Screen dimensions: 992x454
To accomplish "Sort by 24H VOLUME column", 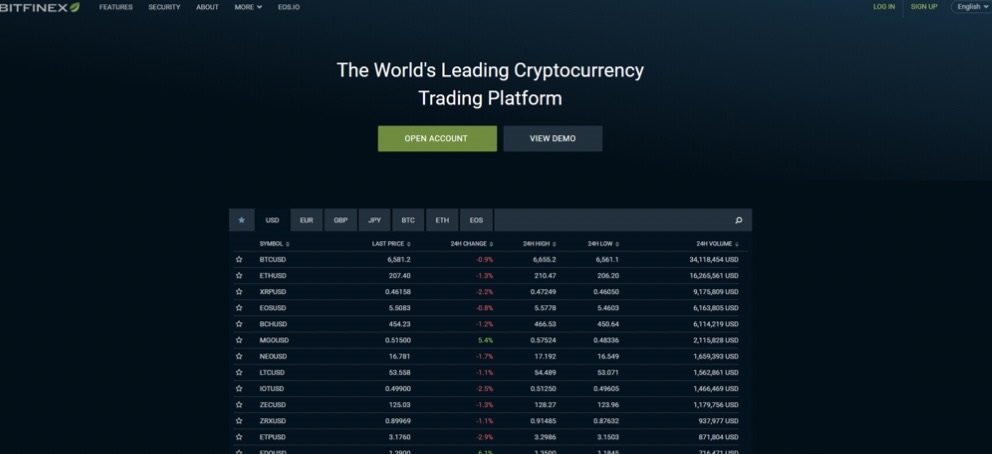I will [x=717, y=243].
